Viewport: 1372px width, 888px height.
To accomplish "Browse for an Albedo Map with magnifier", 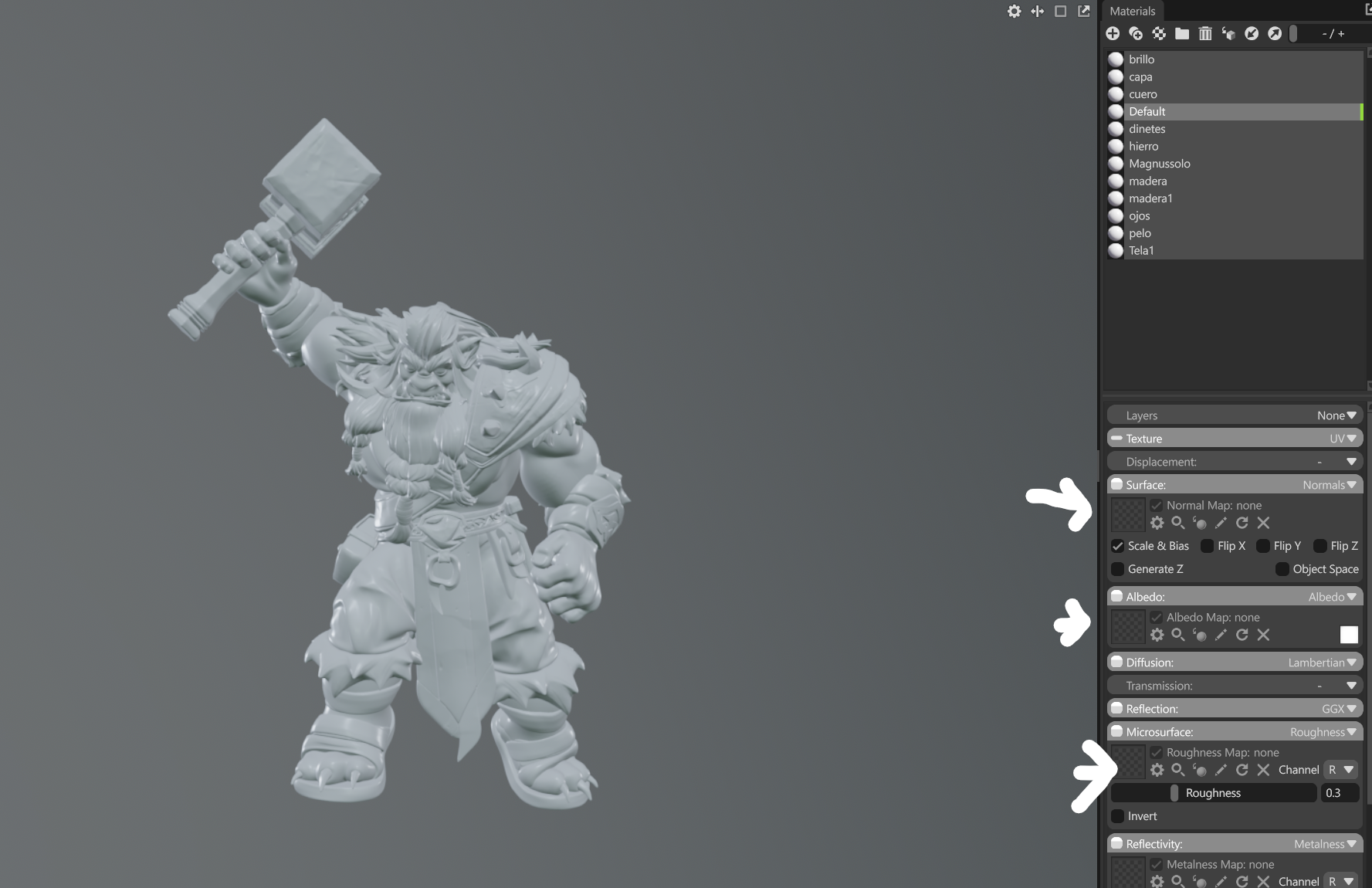I will 1178,635.
